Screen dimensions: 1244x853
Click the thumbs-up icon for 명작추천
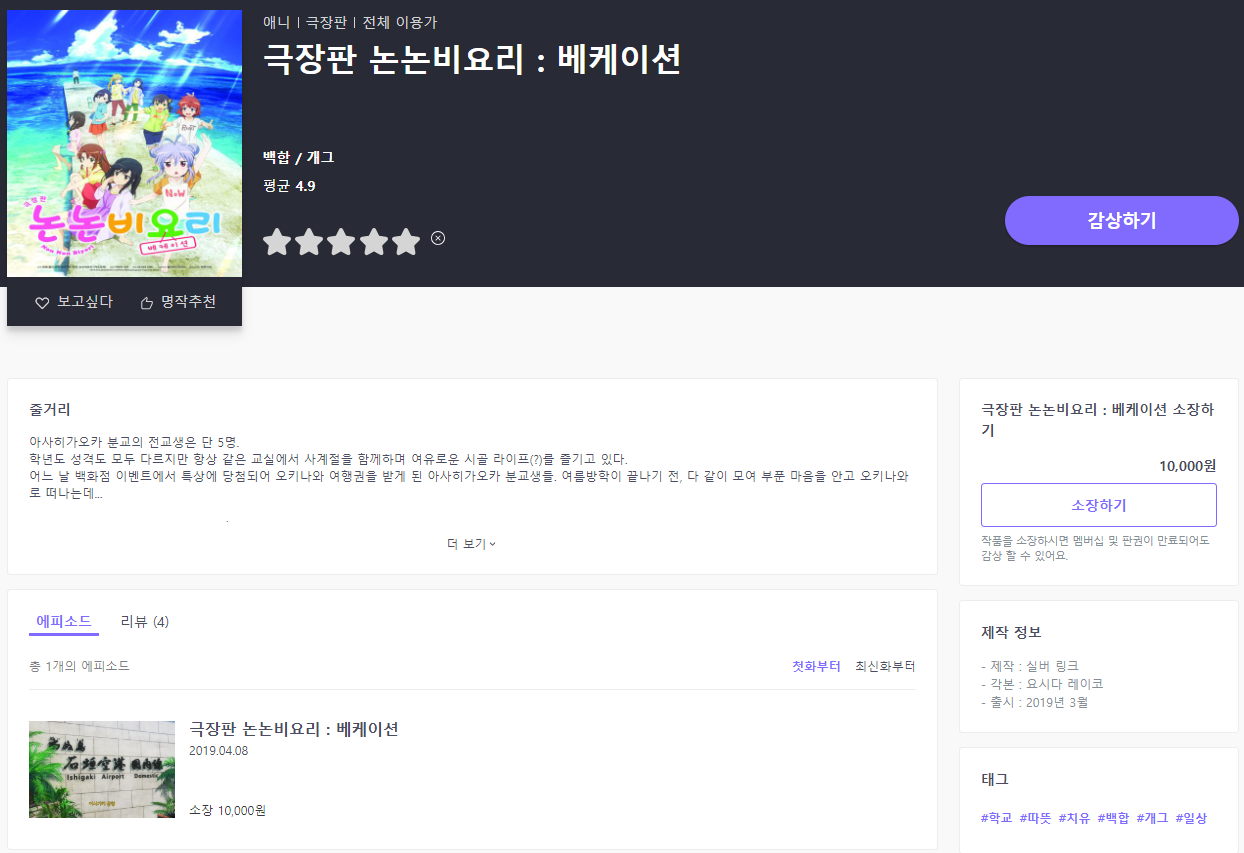(147, 303)
